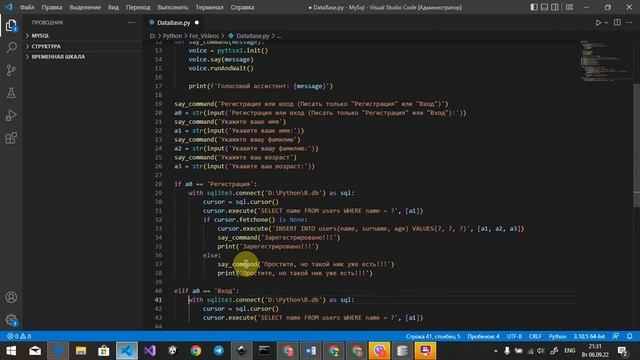Toggle the bottom panel visibility

pos(544,7)
